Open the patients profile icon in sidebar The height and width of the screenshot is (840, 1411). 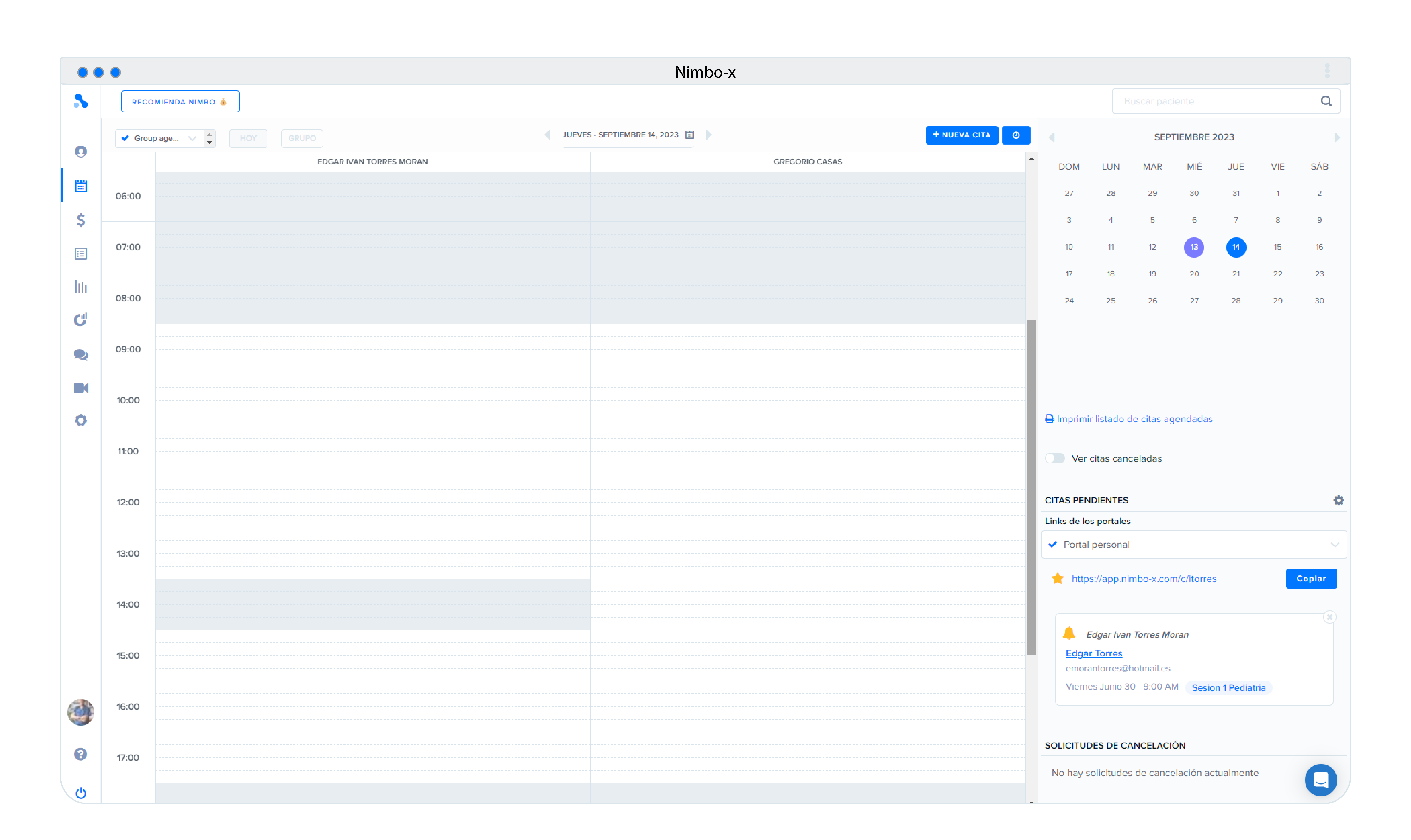tap(81, 152)
